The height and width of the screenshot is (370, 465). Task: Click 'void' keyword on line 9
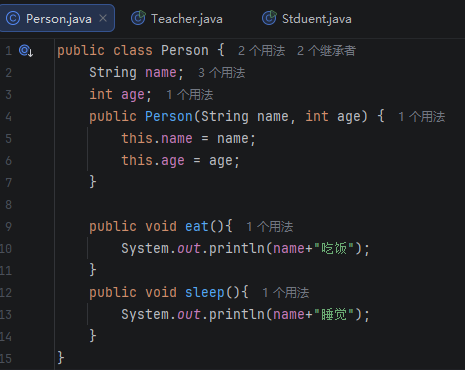(161, 227)
